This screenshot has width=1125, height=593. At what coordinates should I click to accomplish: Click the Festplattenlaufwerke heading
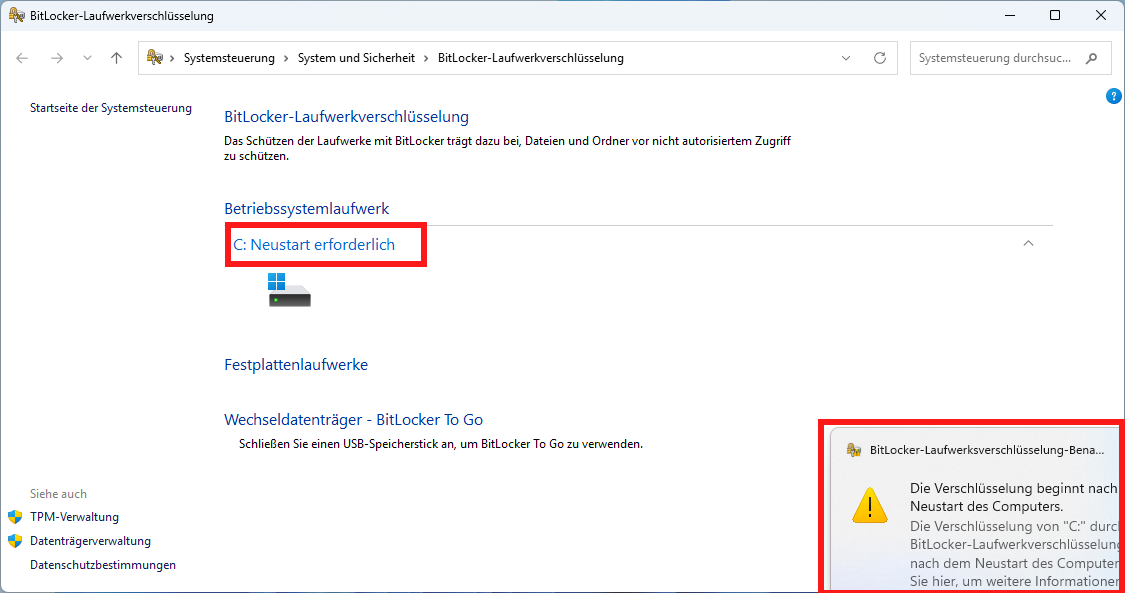[296, 364]
